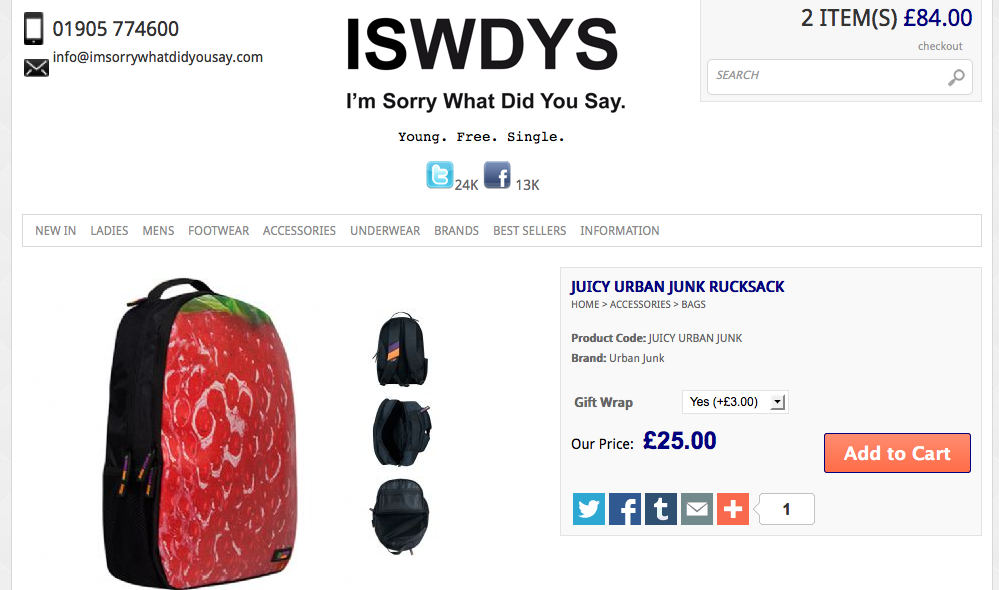Click the Add to Cart button
999x590 pixels.
pos(897,453)
